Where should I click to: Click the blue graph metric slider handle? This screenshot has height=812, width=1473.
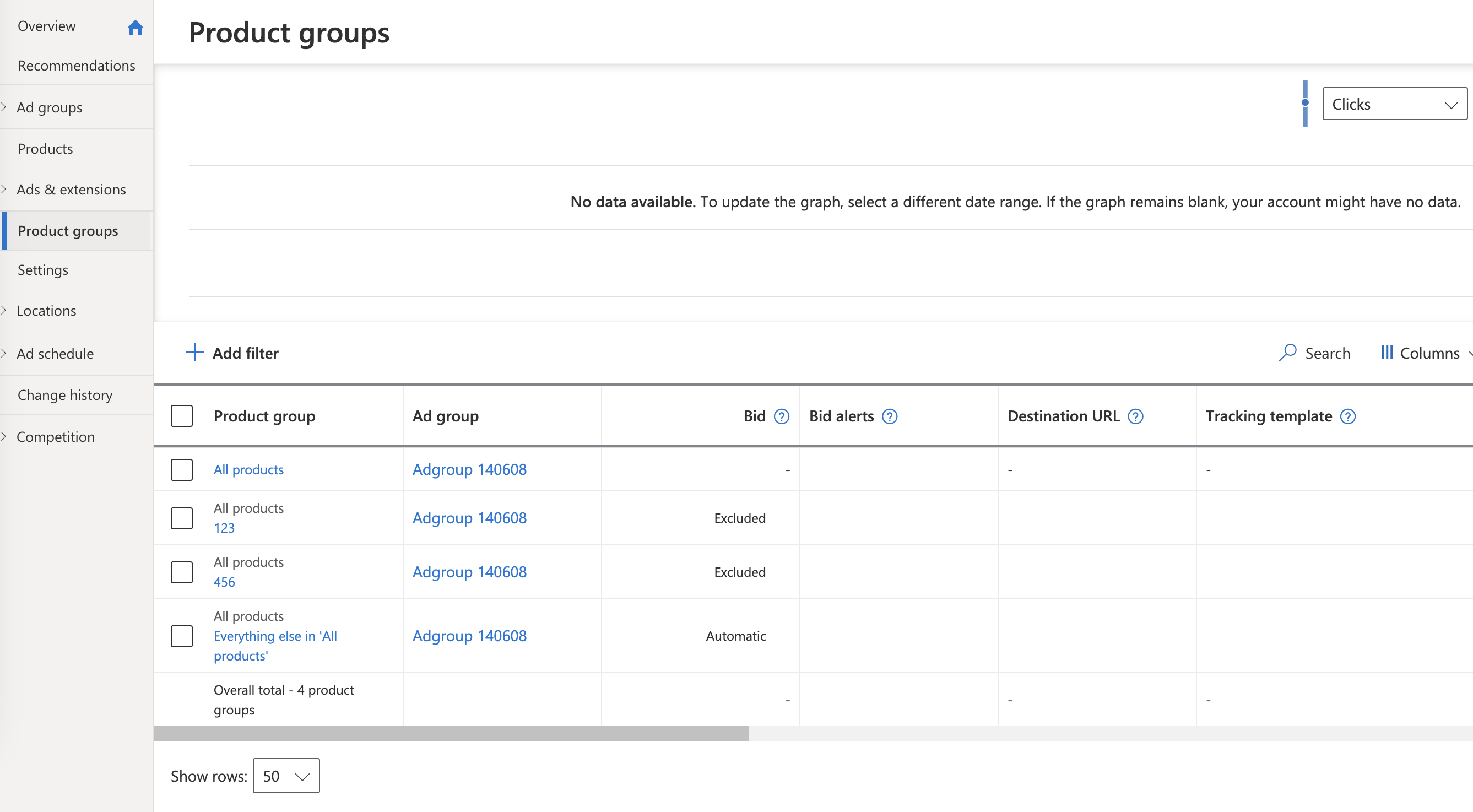tap(1305, 103)
